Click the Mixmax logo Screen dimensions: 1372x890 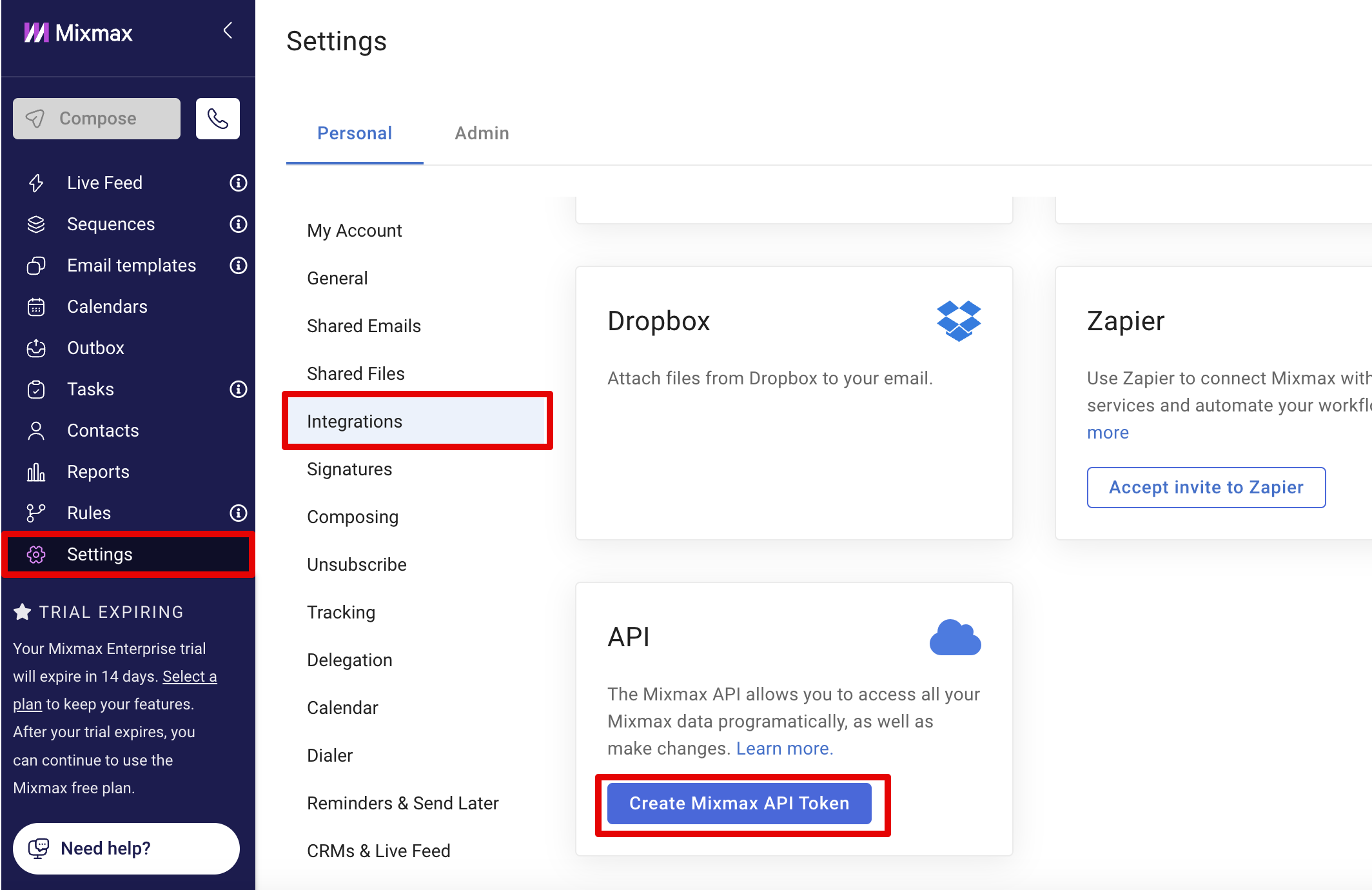tap(78, 33)
